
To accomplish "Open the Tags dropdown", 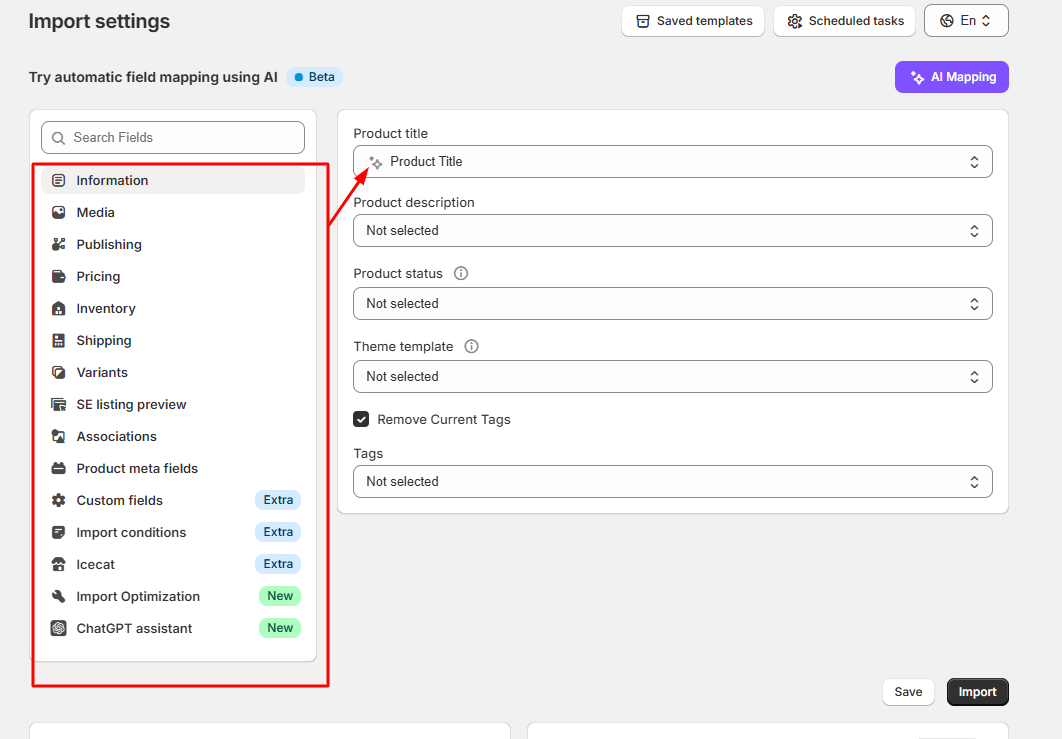I will coord(673,482).
